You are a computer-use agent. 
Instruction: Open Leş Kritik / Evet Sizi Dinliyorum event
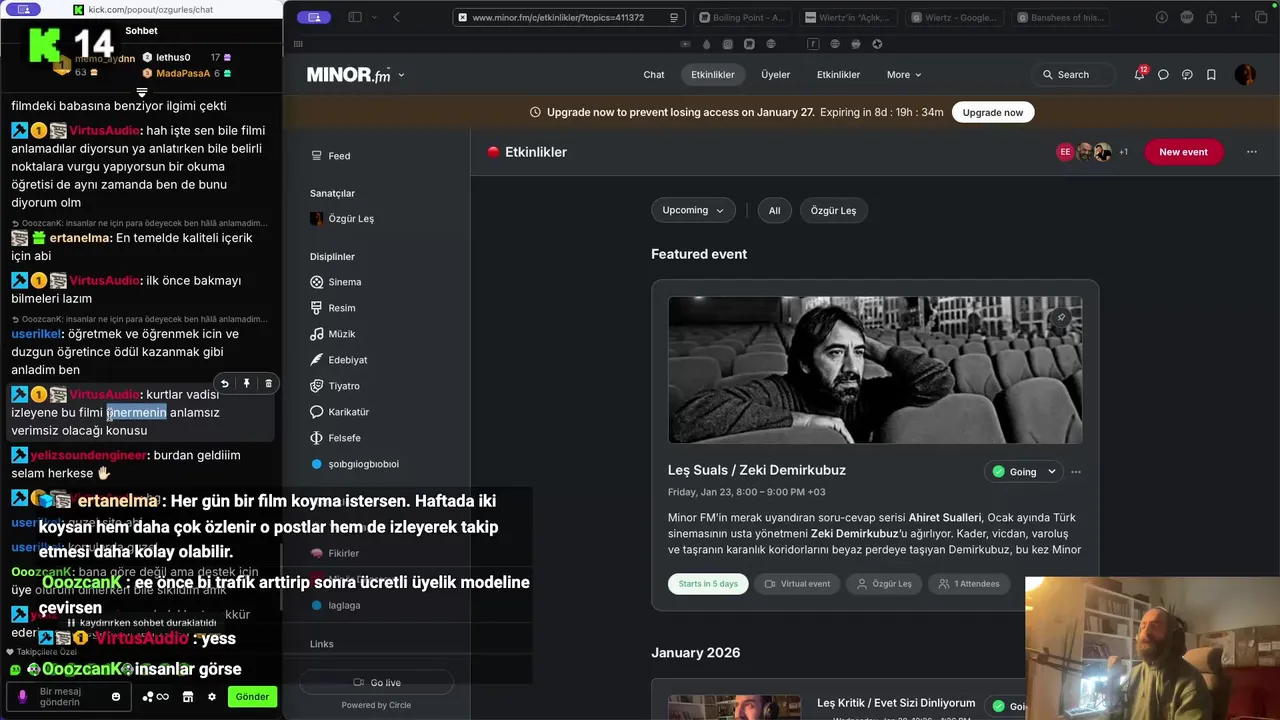point(896,703)
